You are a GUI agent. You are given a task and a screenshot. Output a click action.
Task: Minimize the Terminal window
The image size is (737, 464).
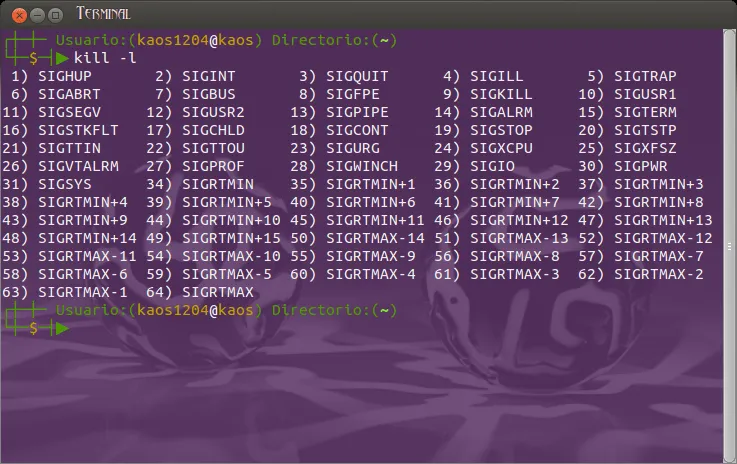[37, 16]
